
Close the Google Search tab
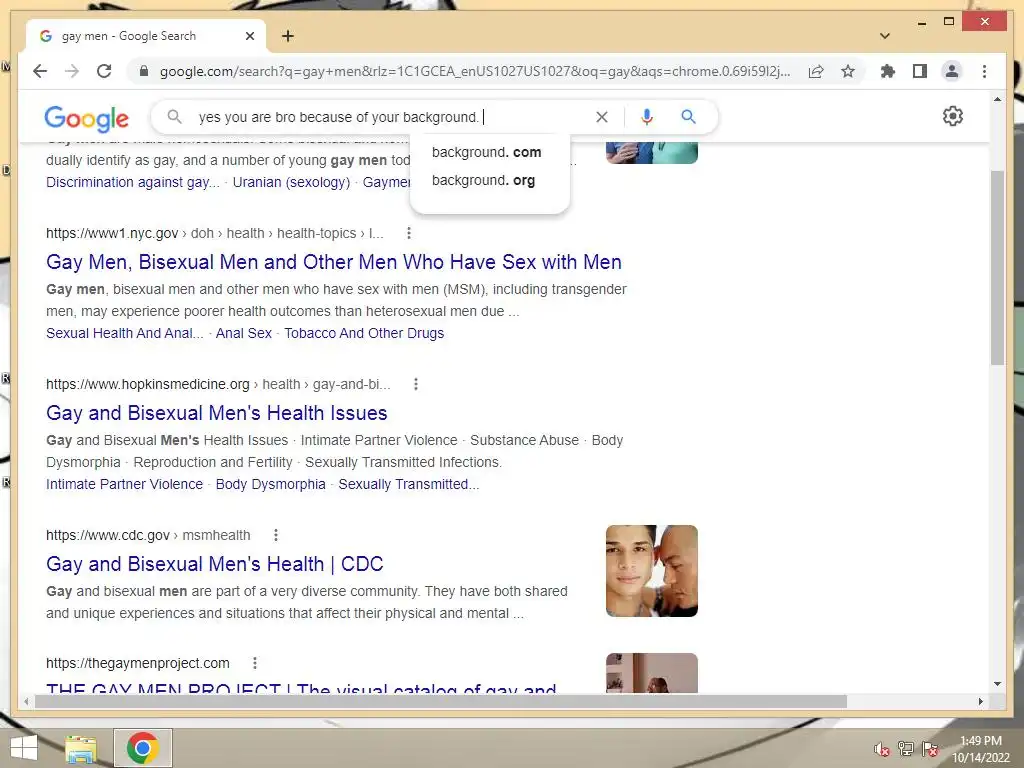(249, 36)
